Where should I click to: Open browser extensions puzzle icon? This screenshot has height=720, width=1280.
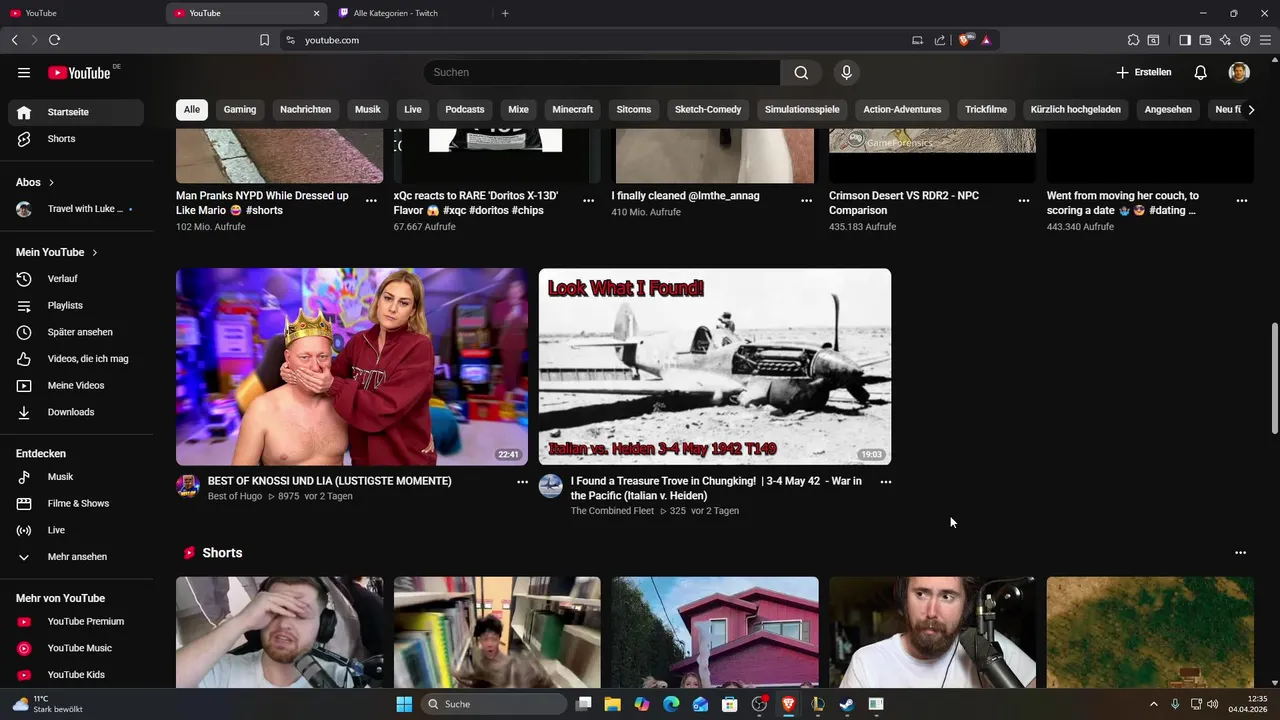(1133, 40)
